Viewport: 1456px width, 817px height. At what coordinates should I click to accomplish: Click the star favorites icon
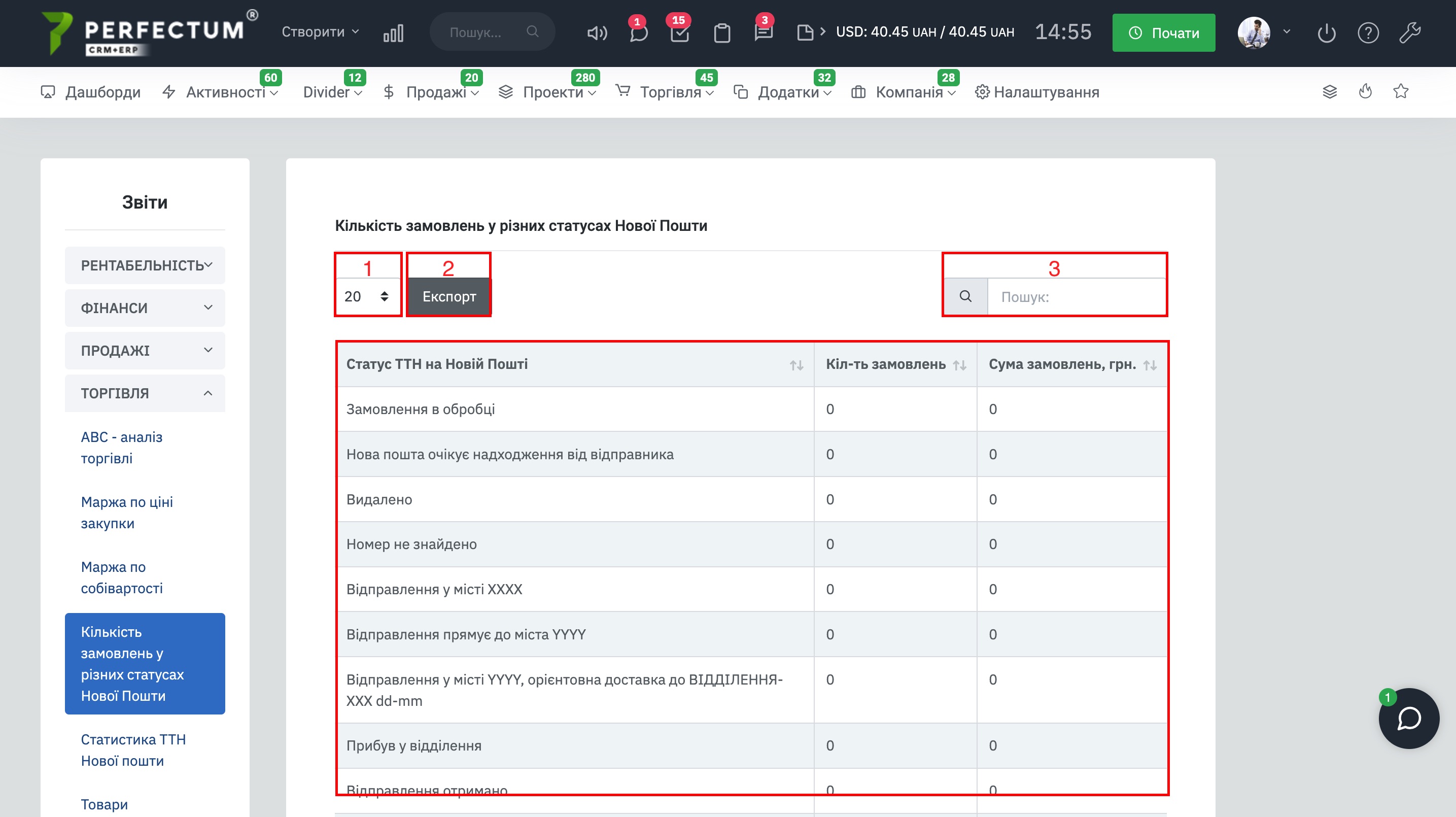pos(1401,91)
